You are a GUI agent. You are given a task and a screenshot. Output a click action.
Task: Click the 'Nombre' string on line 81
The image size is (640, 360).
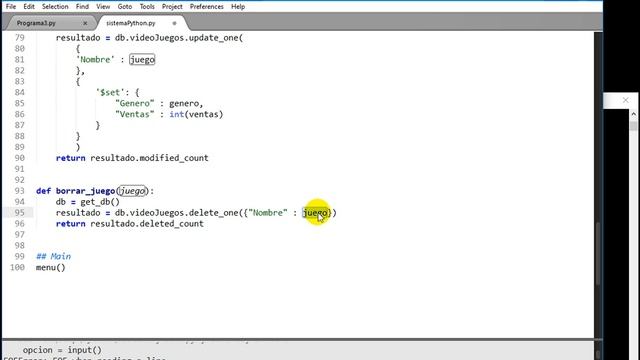click(x=96, y=60)
